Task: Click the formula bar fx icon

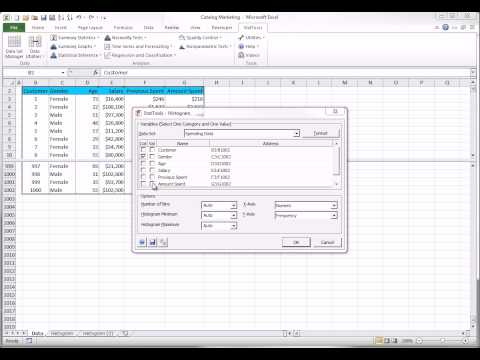Action: 95,72
